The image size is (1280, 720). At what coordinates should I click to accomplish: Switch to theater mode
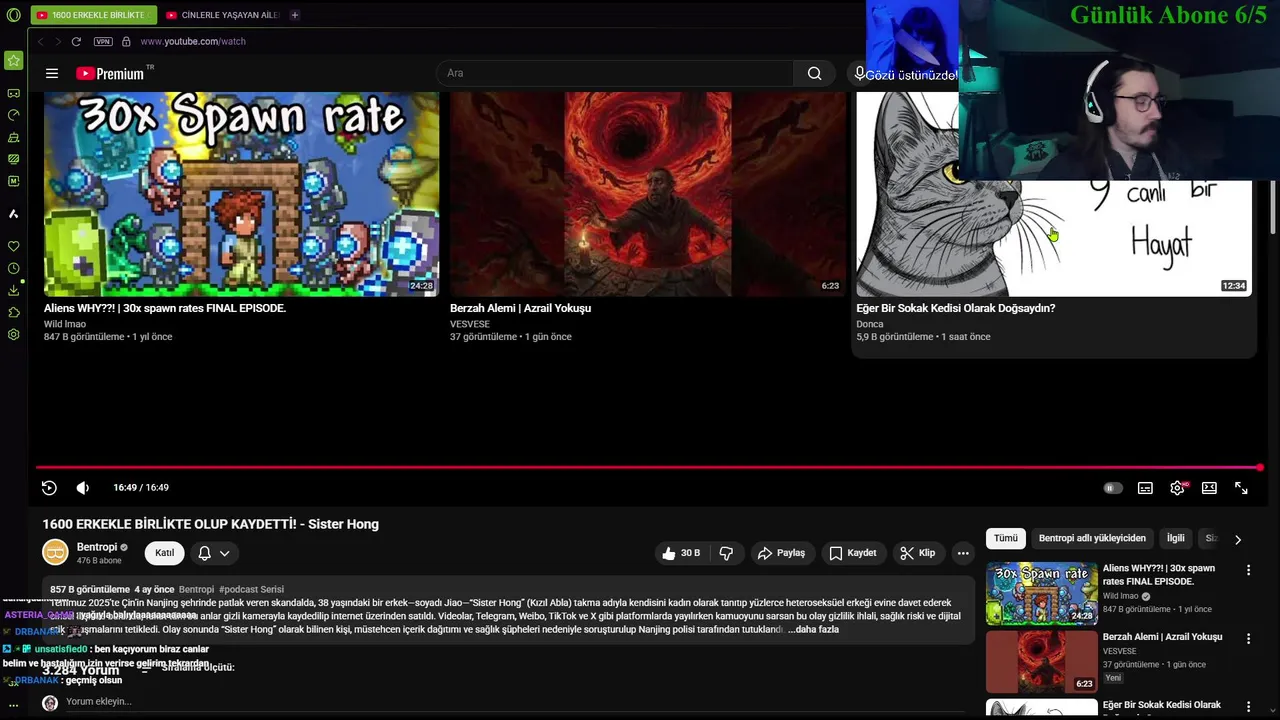coord(1209,488)
